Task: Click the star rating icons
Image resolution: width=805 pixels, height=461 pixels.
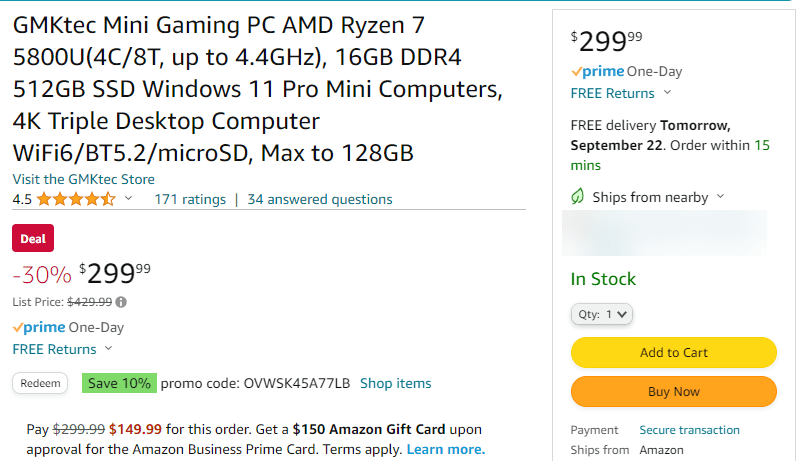Action: 77,199
